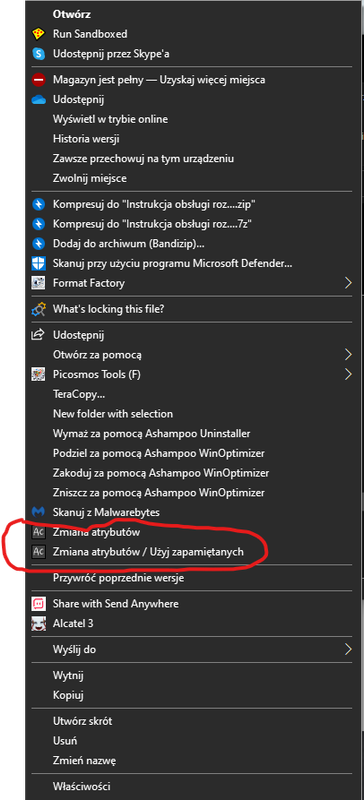Click the What's locking this file icon
Viewport: 364px width, 800px height.
pos(39,309)
